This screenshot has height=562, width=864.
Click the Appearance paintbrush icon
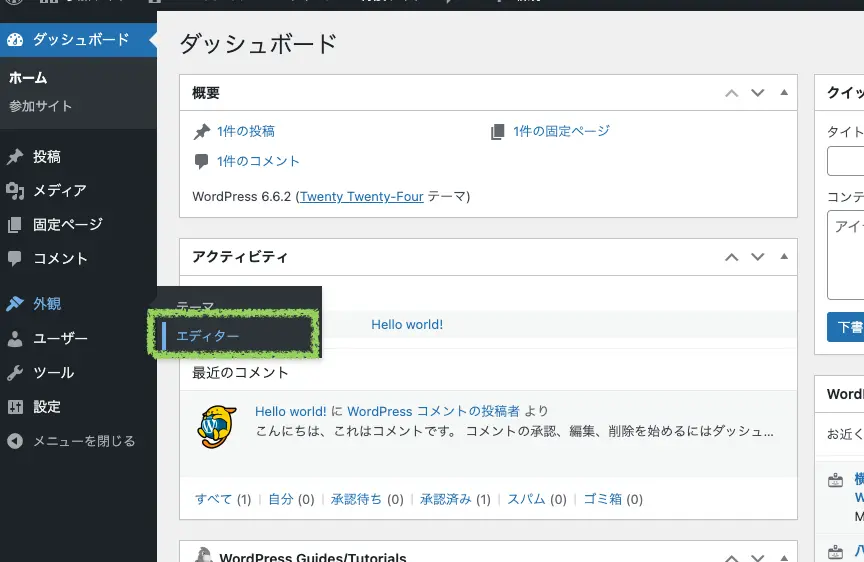pos(15,304)
